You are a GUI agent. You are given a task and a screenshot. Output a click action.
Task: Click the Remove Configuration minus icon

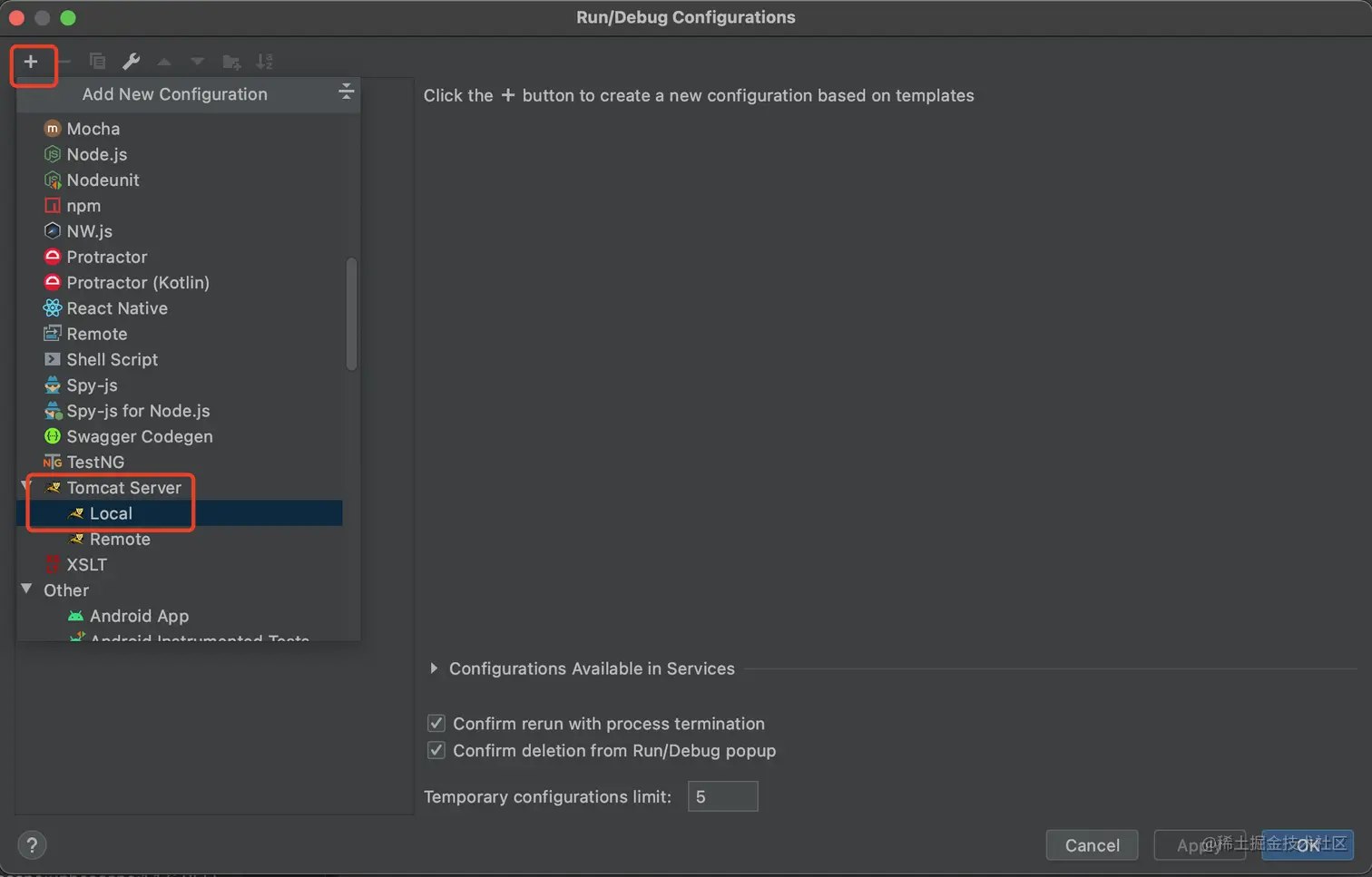click(x=64, y=62)
